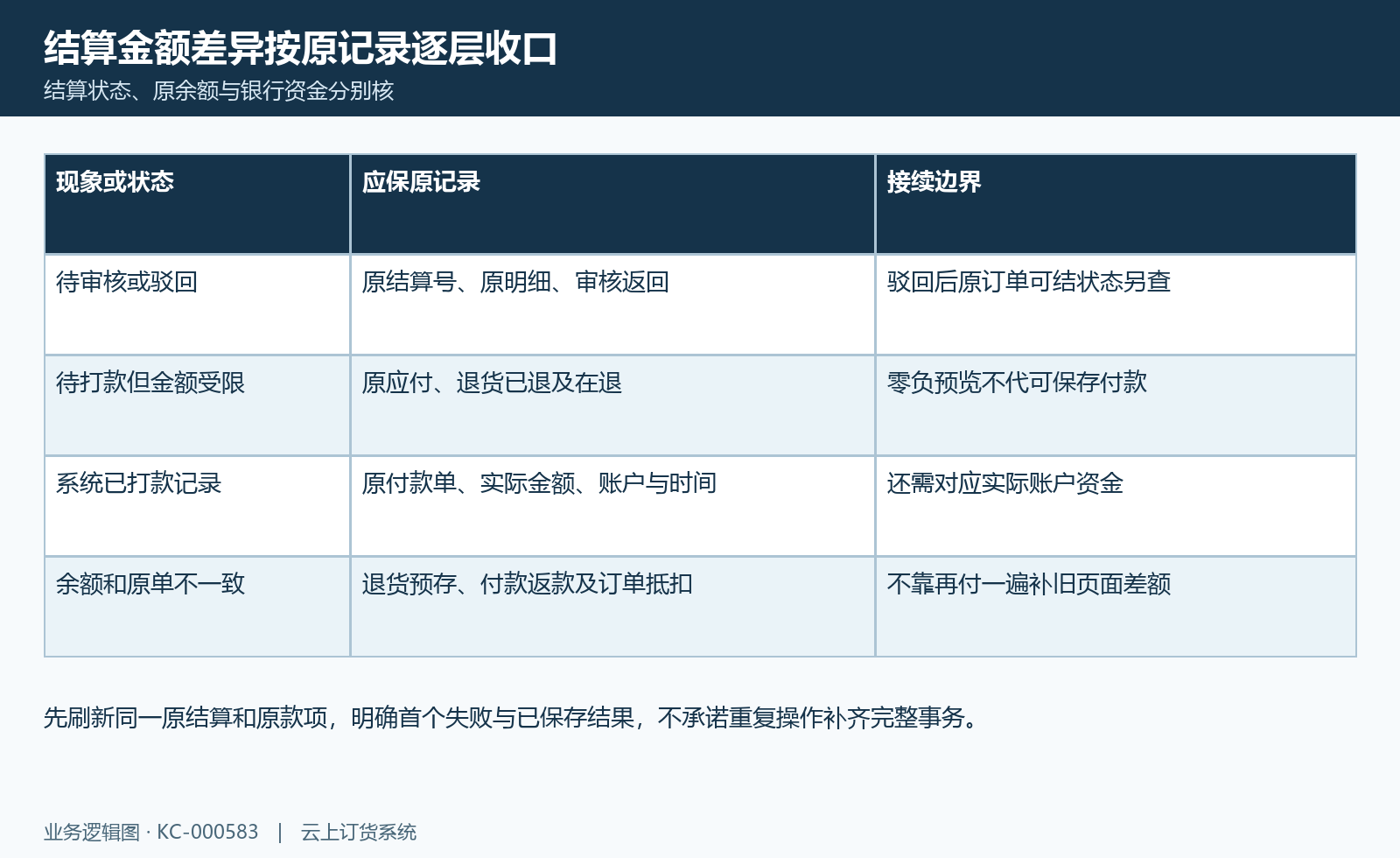Select the row label 余额和原单不一致

197,607
